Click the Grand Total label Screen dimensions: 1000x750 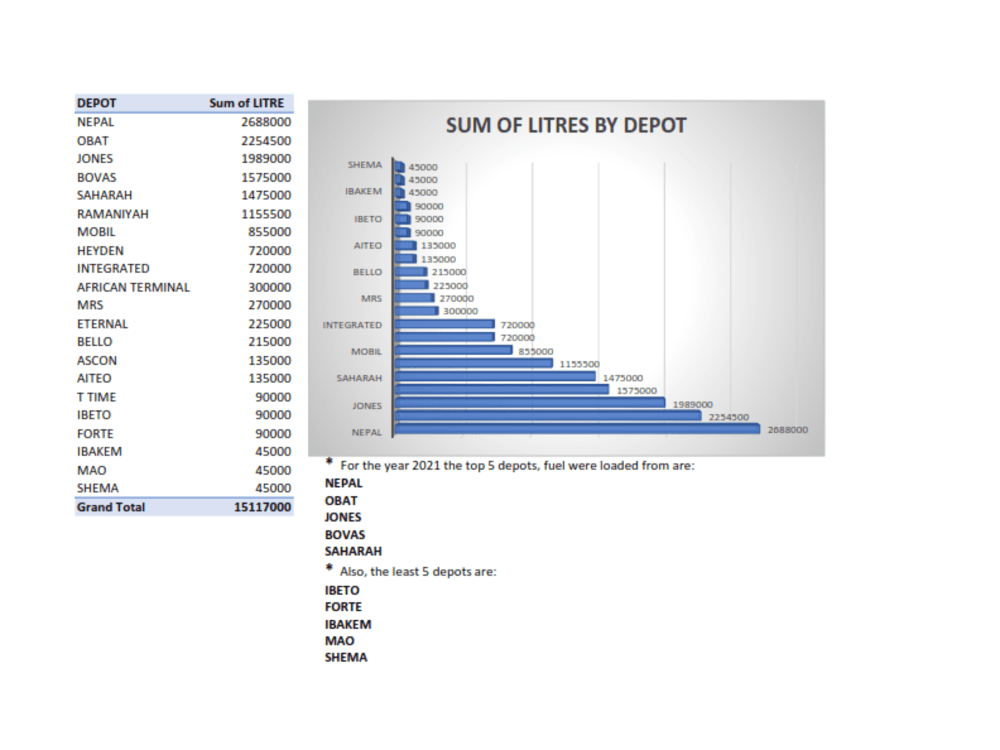tap(111, 508)
